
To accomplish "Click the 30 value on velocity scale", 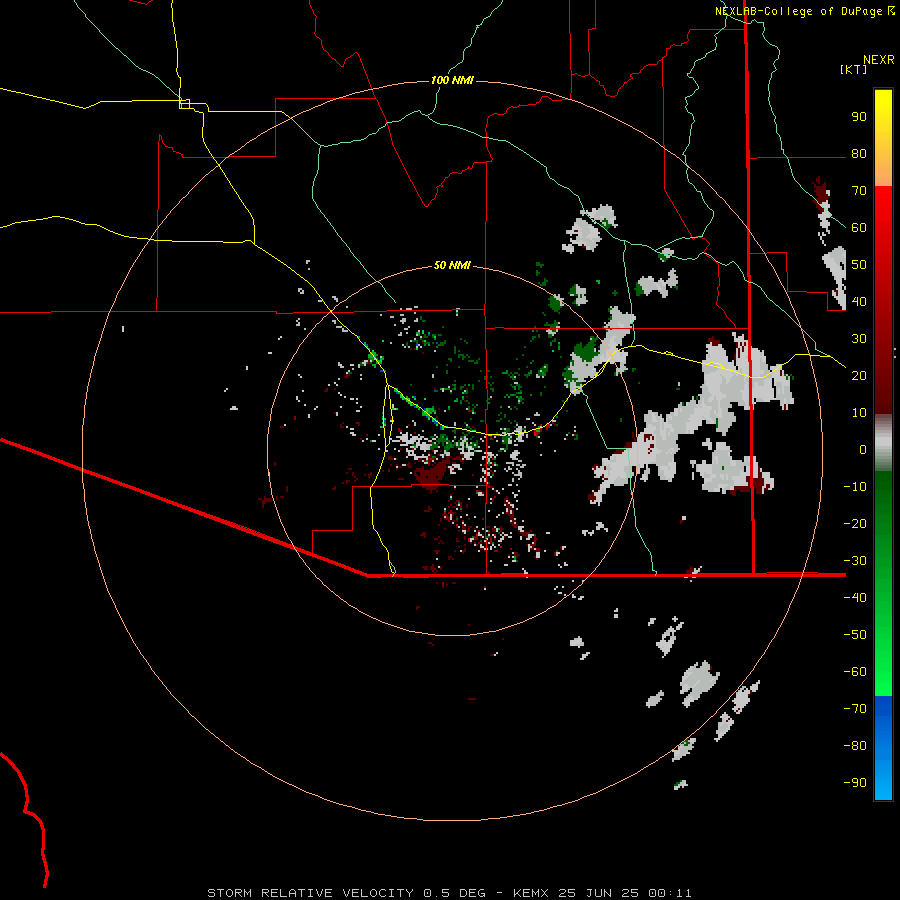I will pyautogui.click(x=859, y=339).
